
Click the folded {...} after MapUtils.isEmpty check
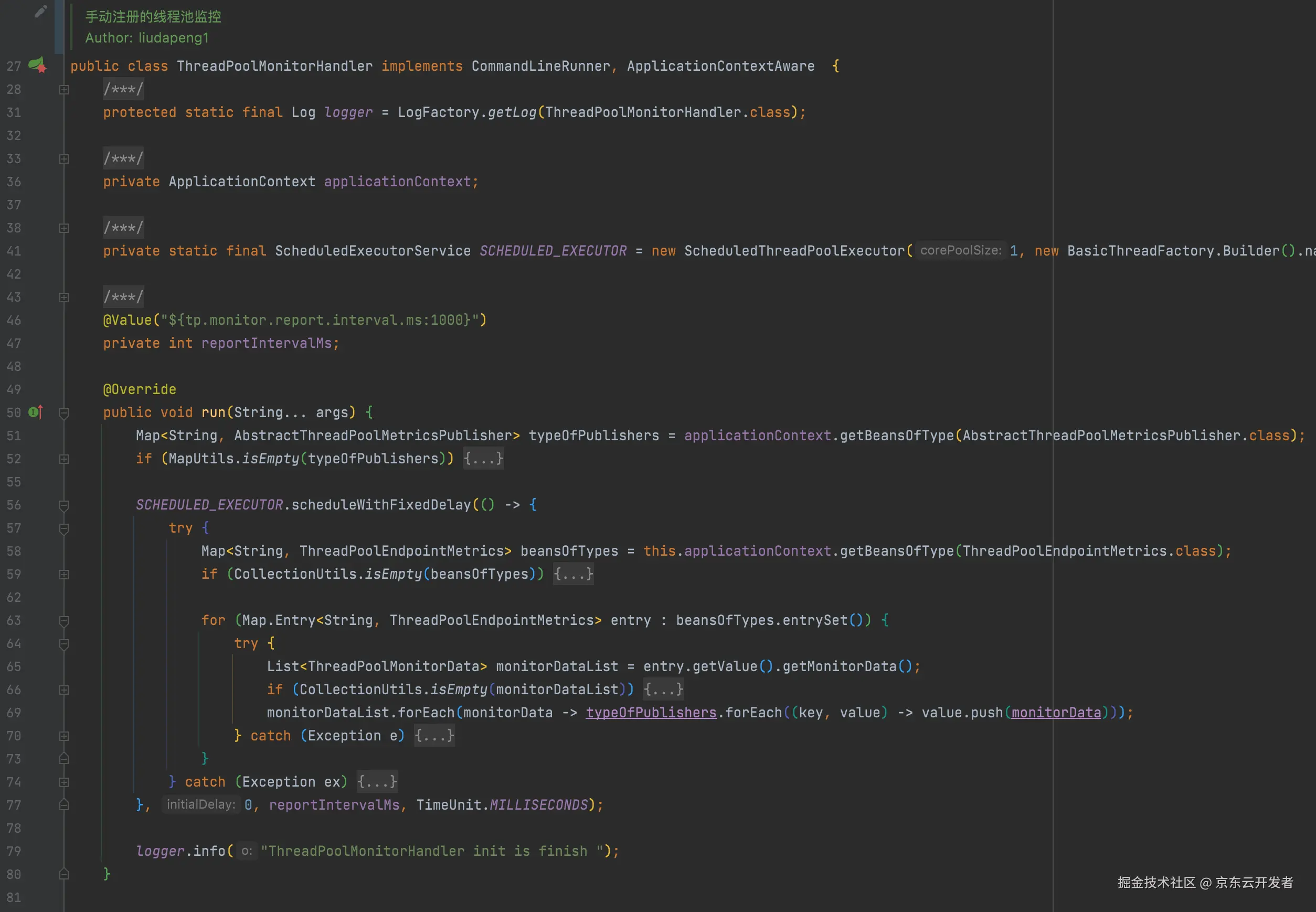(x=483, y=458)
